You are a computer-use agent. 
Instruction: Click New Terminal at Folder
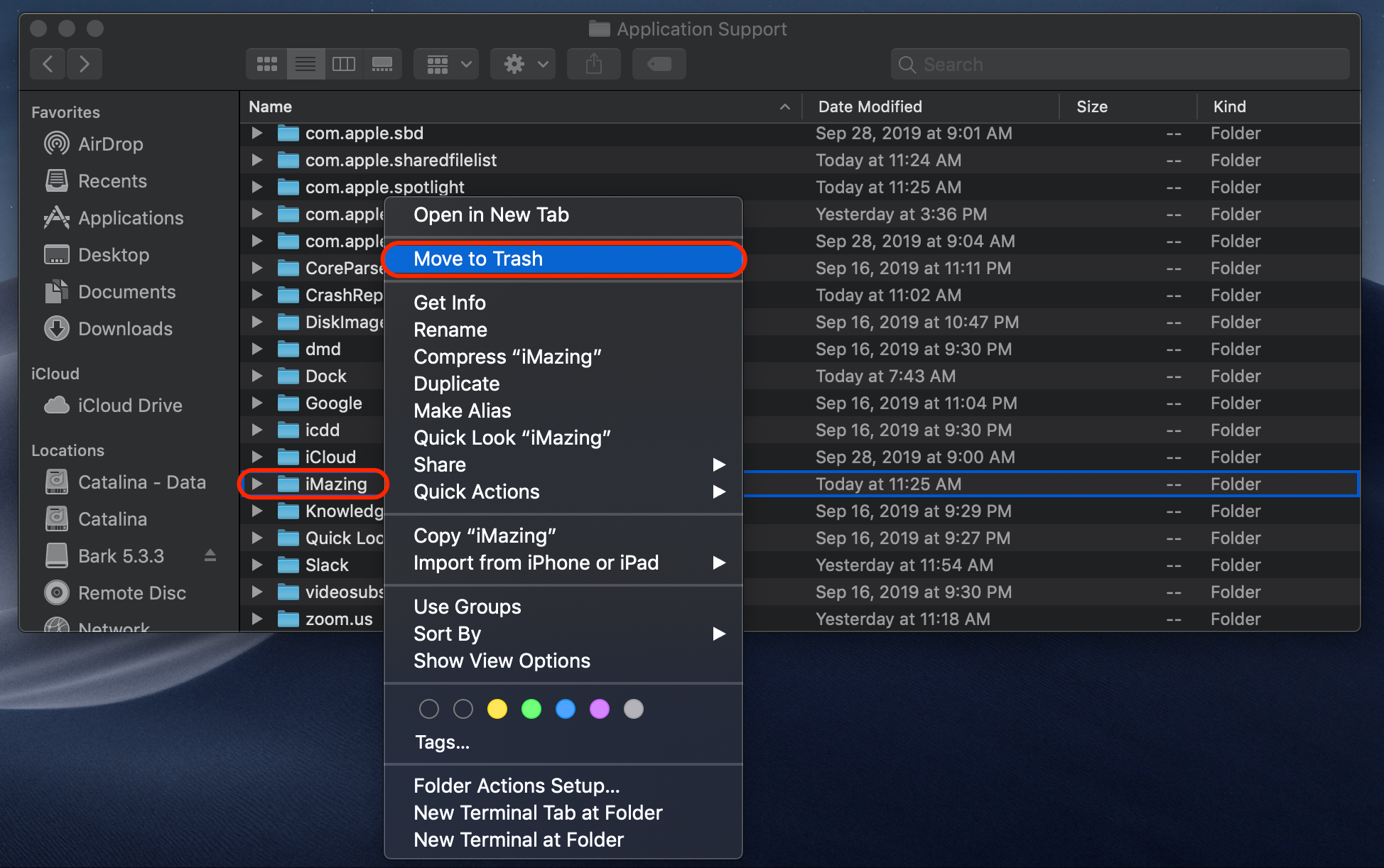[x=519, y=839]
